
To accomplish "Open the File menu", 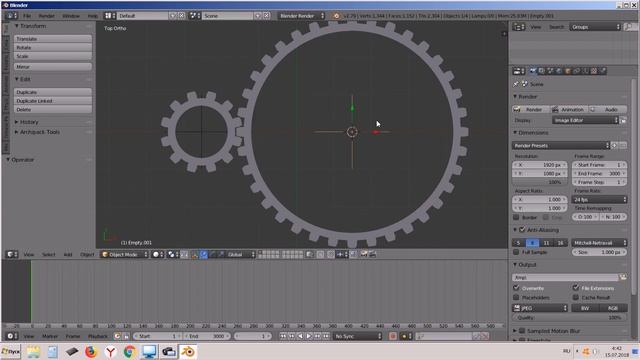I will [x=27, y=16].
